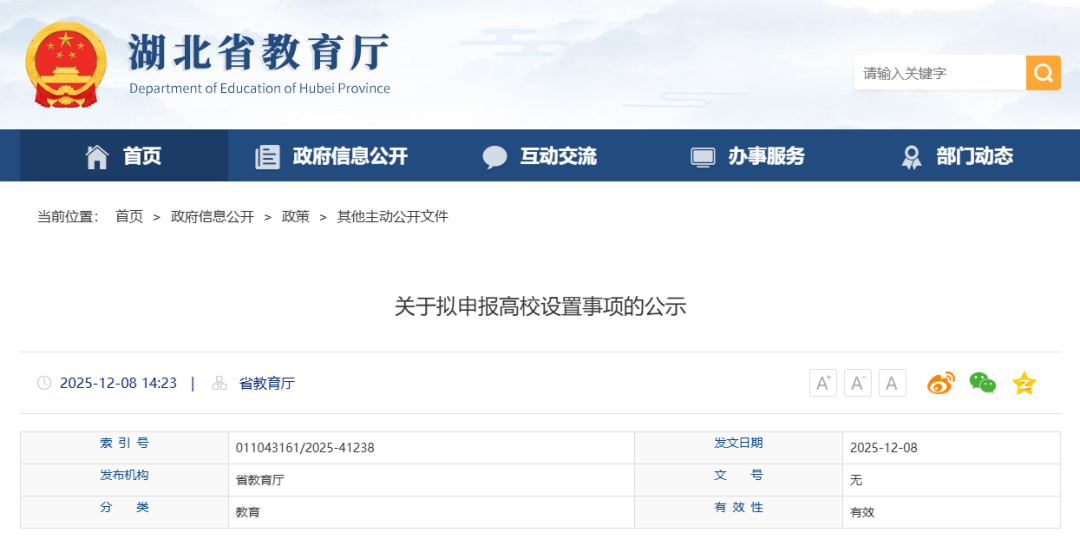Click the 湖北省教育厅 site title

(x=259, y=51)
